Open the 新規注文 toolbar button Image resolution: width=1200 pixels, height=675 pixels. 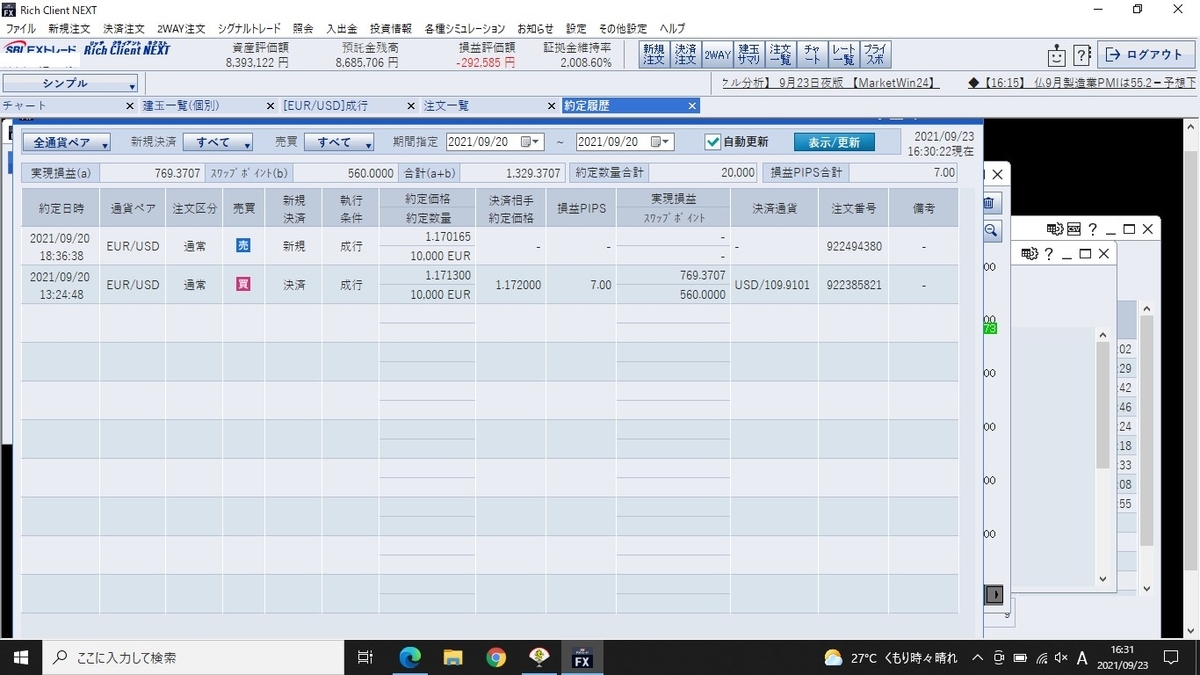653,54
